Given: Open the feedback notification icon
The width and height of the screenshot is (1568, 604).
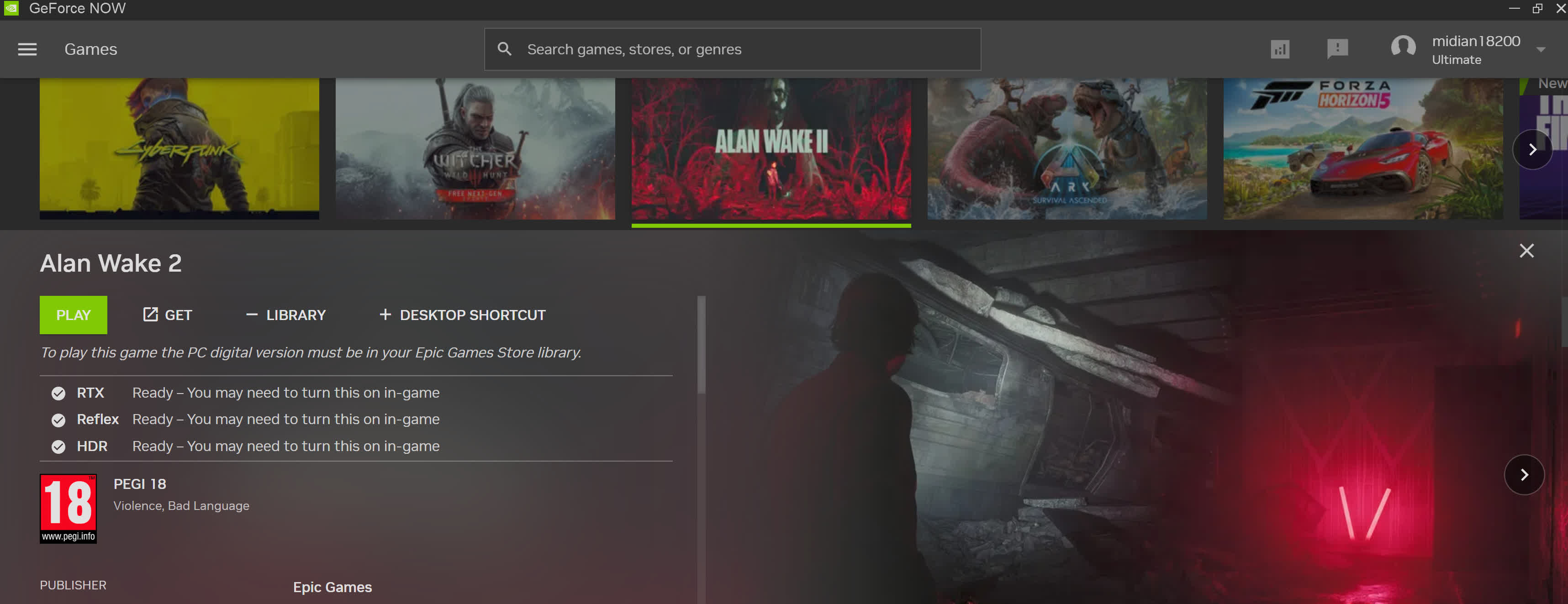Looking at the screenshot, I should [x=1337, y=49].
